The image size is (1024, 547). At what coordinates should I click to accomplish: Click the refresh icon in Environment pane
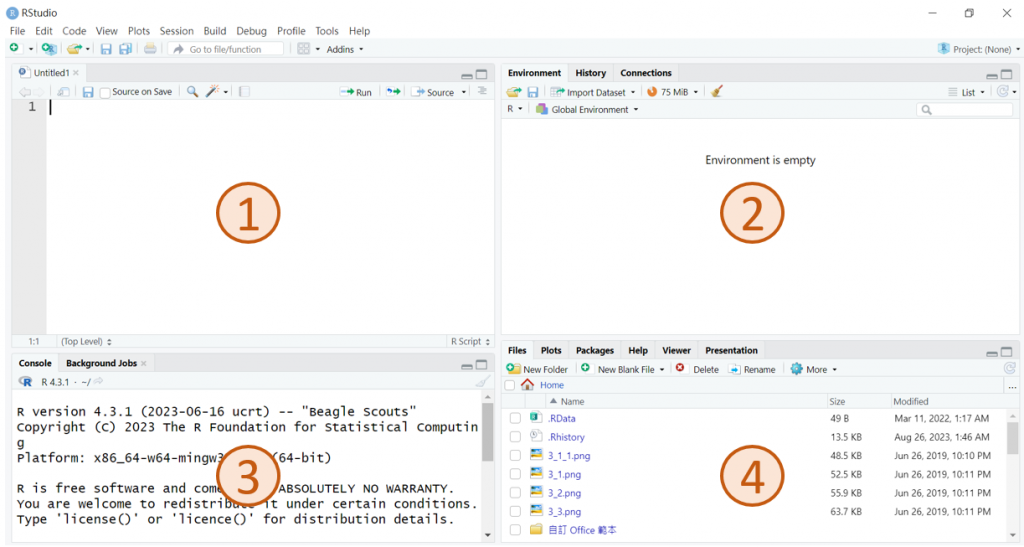pos(1002,92)
